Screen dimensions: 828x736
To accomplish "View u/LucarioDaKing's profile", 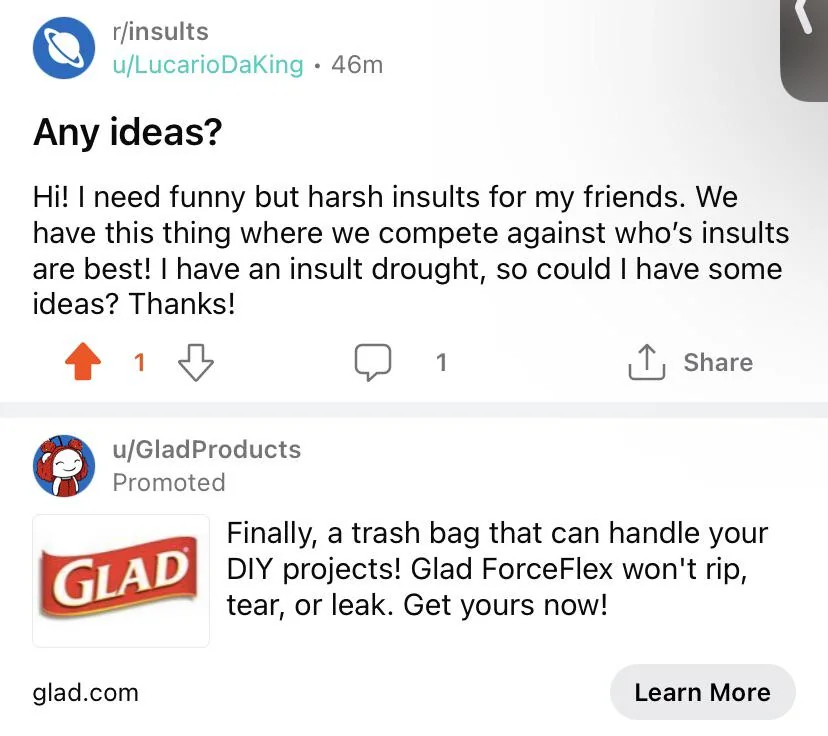I will pos(207,65).
